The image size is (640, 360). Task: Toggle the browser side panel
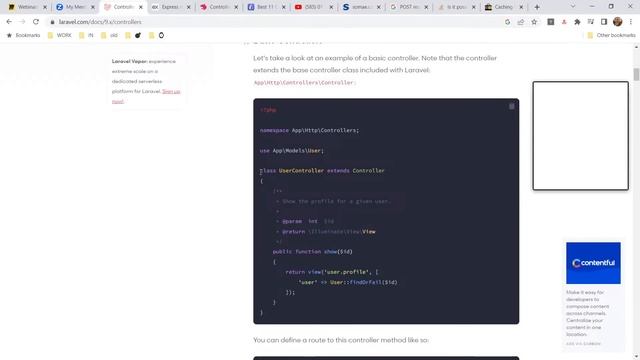point(604,22)
